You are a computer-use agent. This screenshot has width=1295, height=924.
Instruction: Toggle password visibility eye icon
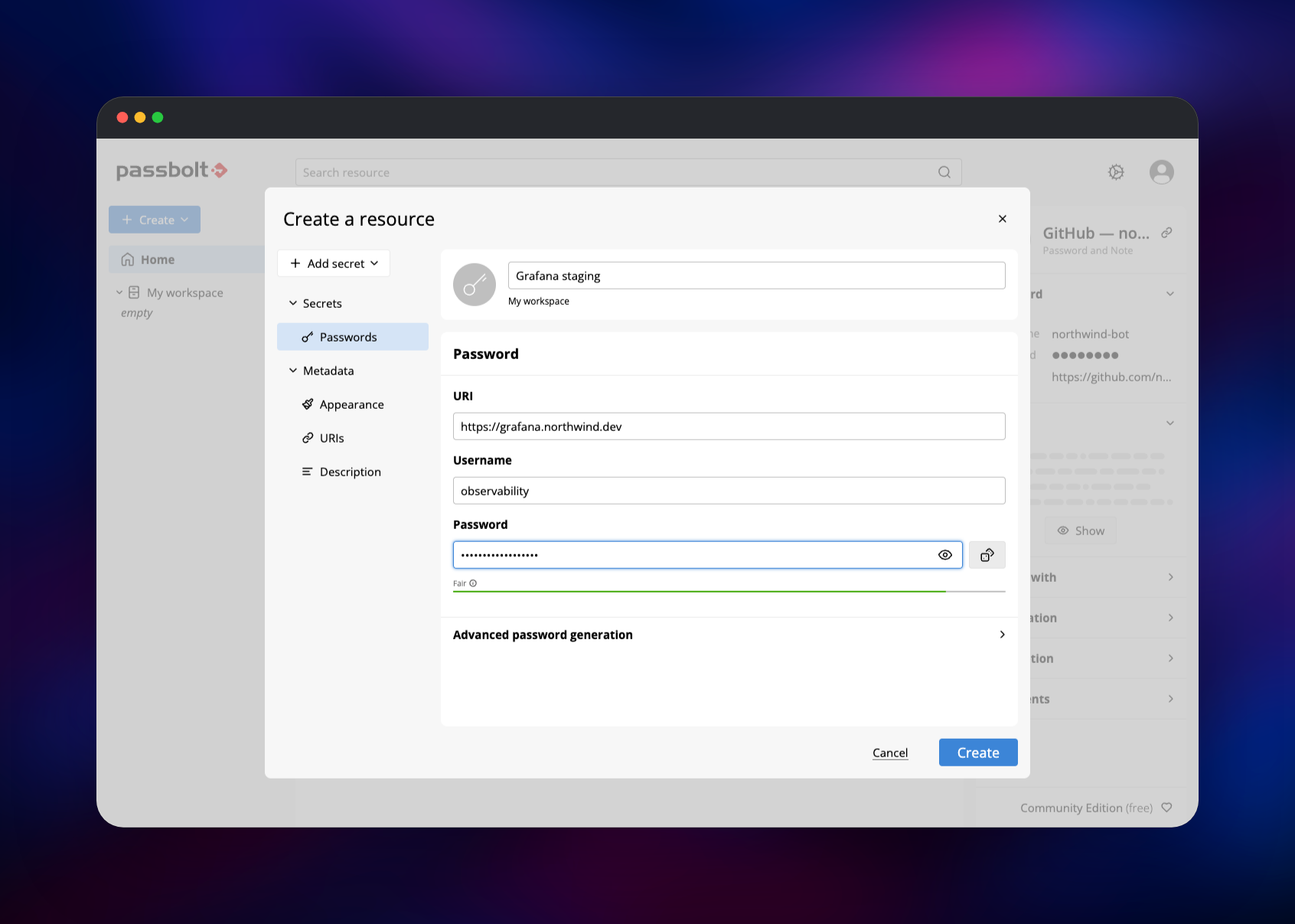click(x=945, y=555)
